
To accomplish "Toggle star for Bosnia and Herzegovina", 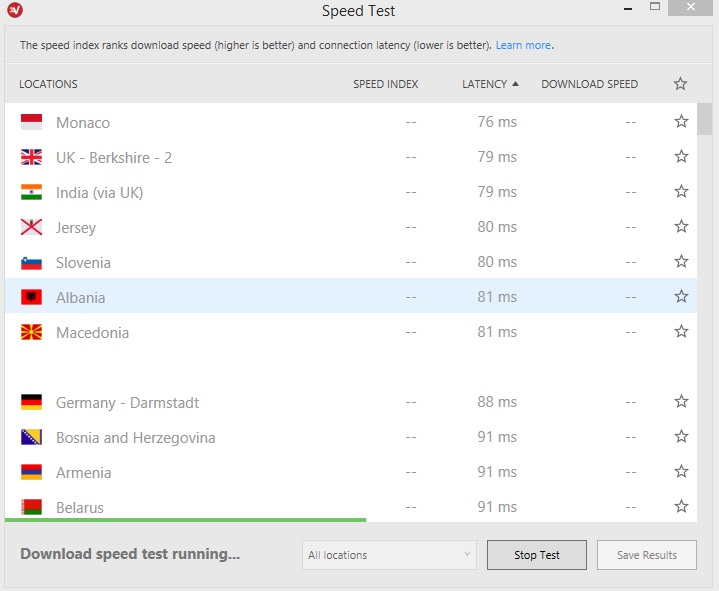I will click(681, 436).
